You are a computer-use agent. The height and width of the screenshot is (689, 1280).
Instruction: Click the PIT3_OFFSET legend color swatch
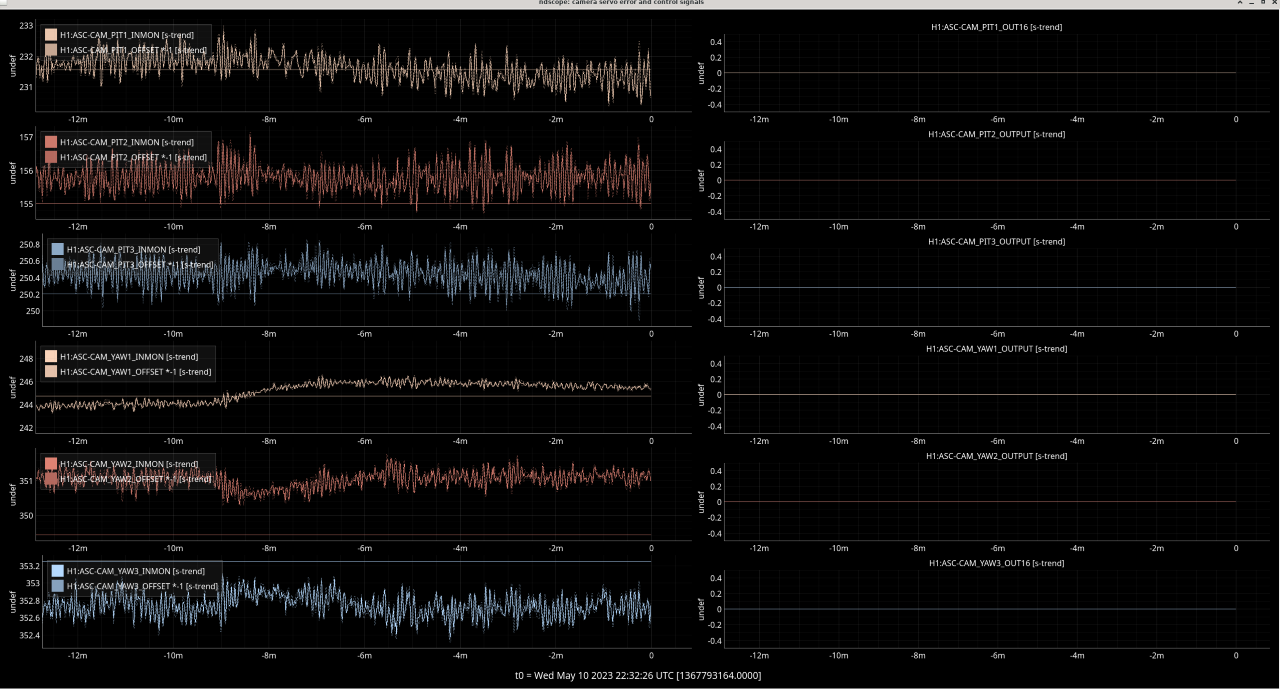(x=58, y=264)
